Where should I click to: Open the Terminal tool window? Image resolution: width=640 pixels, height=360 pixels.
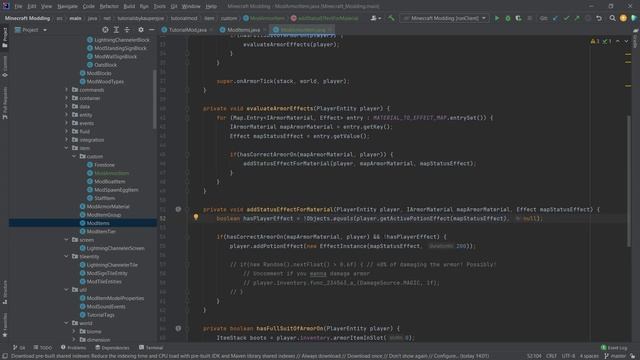[151, 348]
